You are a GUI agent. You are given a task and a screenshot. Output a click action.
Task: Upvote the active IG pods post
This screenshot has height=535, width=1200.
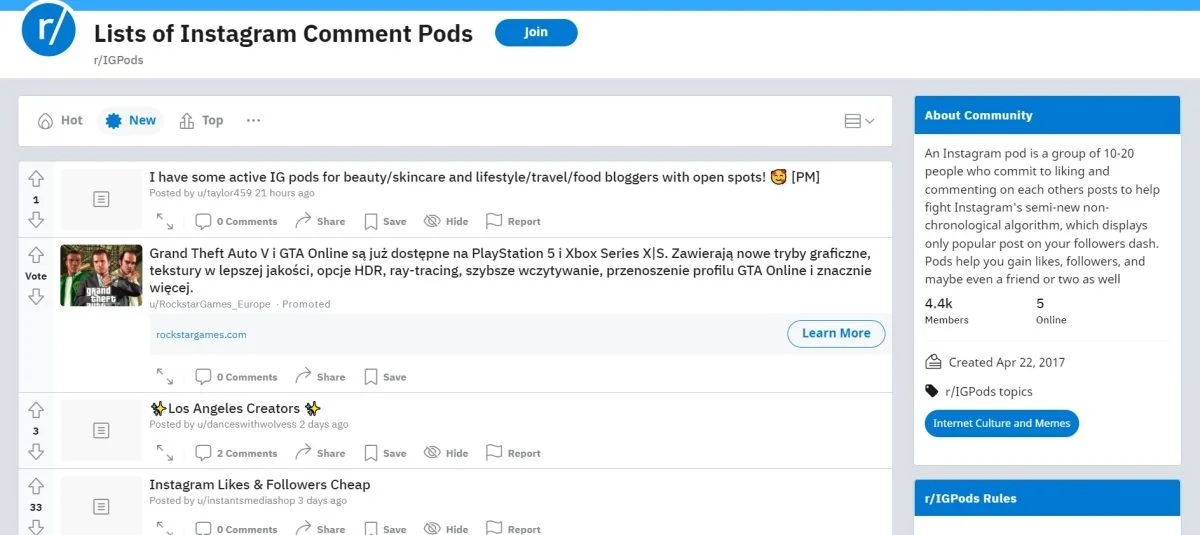36,179
